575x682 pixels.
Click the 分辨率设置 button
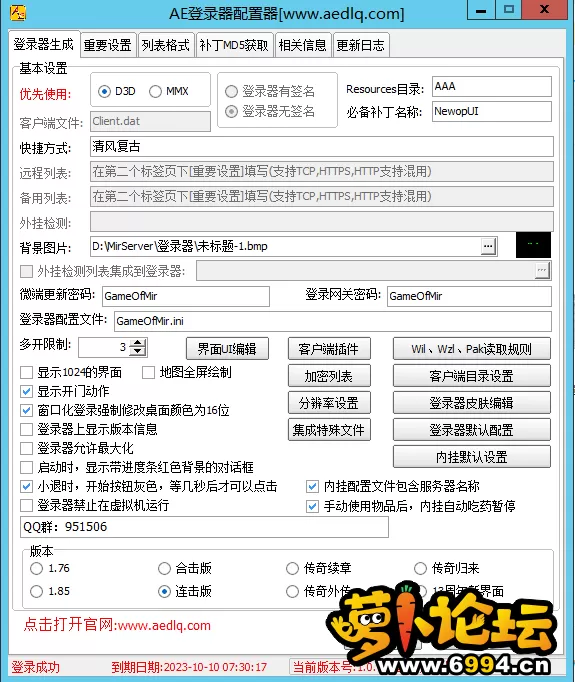[x=329, y=403]
